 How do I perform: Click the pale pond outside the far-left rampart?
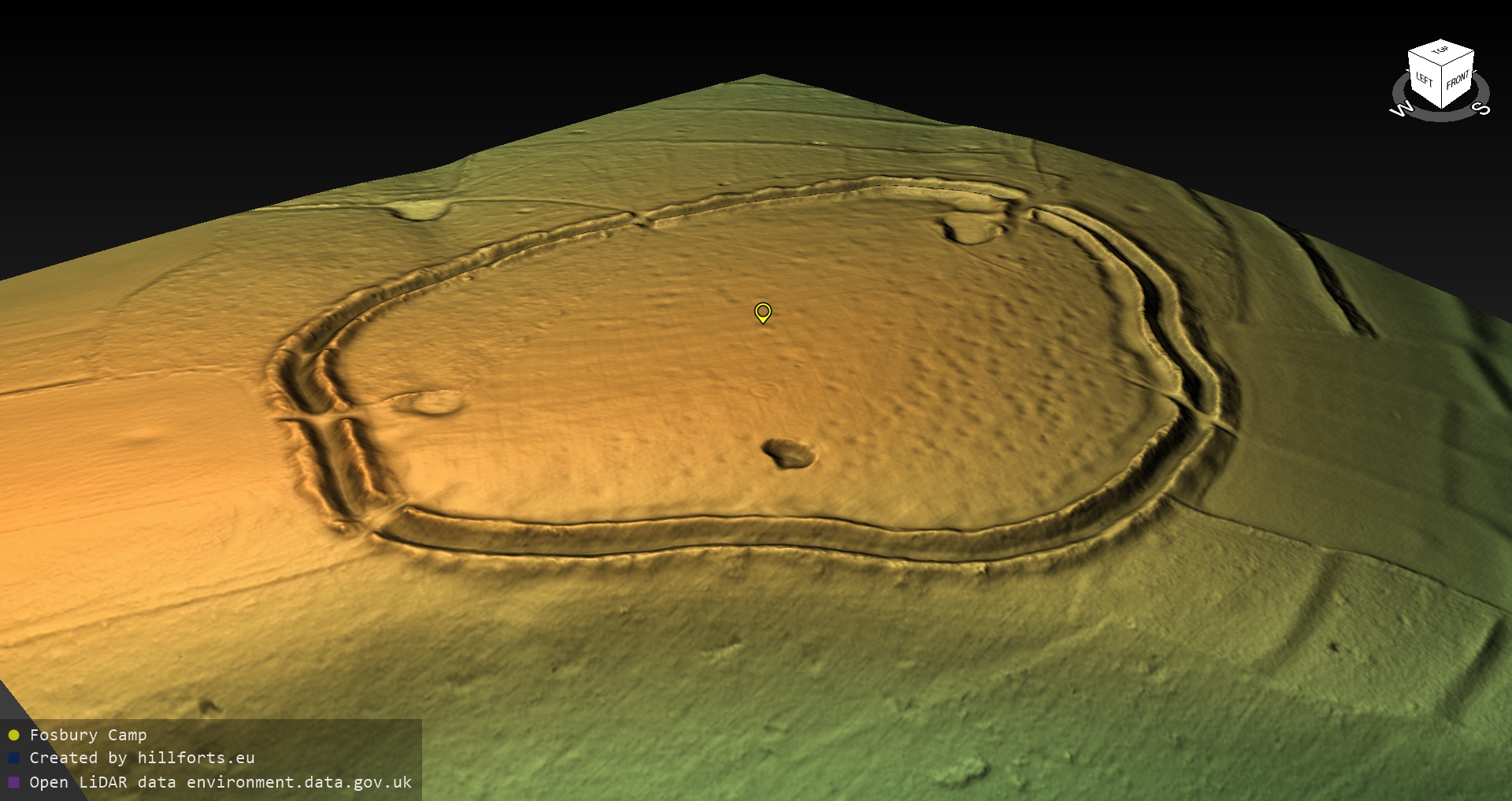[421, 210]
